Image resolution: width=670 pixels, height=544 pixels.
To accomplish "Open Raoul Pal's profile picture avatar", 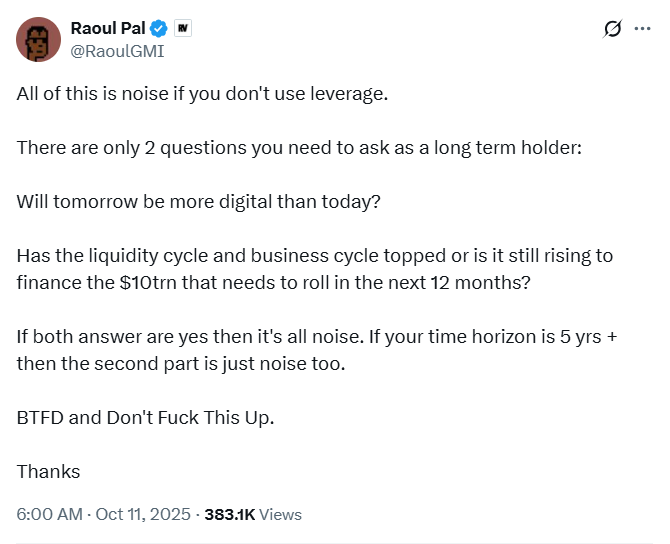I will point(38,39).
